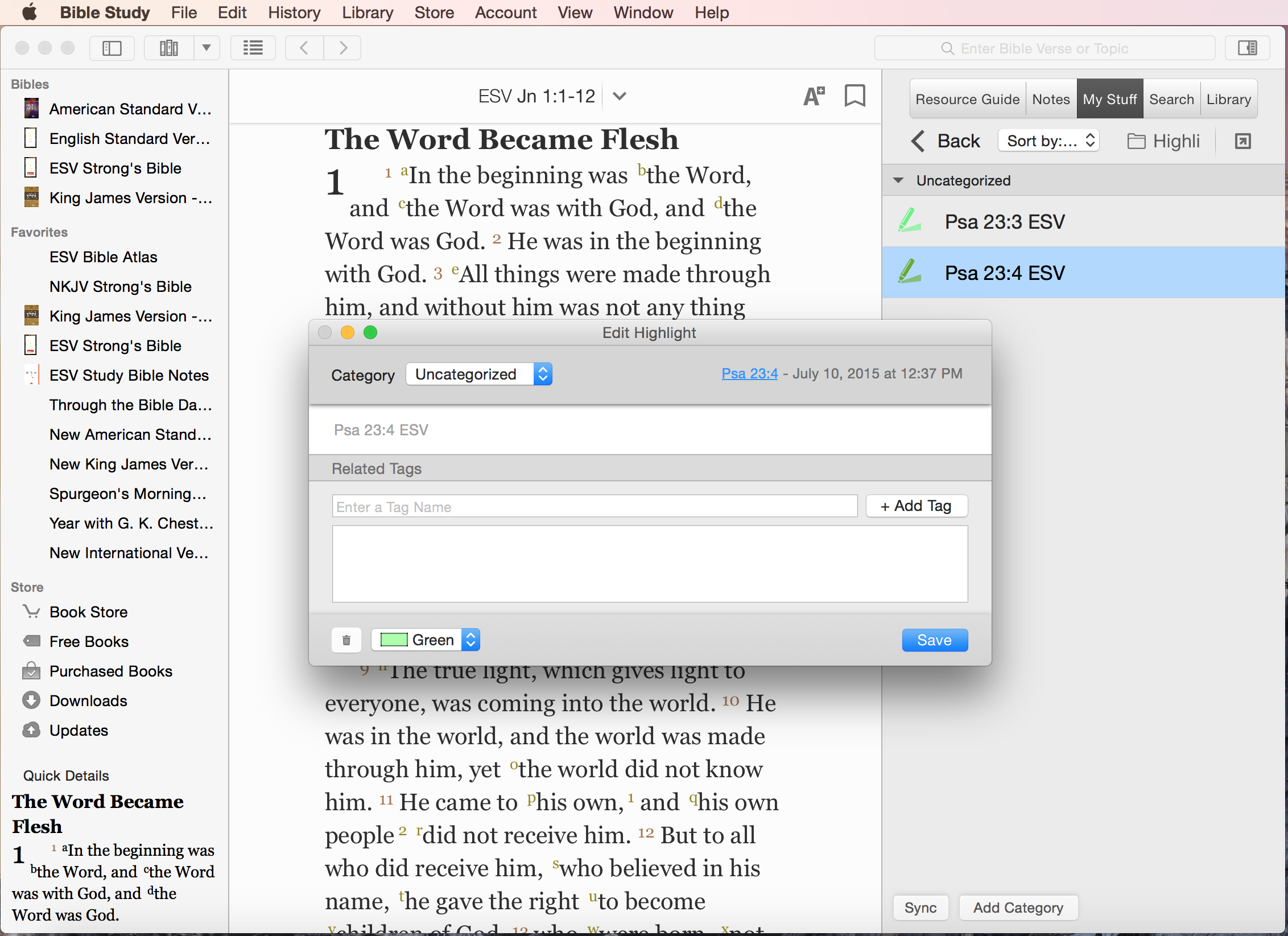Open the Green highlight color dropdown
The height and width of the screenshot is (936, 1288).
pos(426,640)
